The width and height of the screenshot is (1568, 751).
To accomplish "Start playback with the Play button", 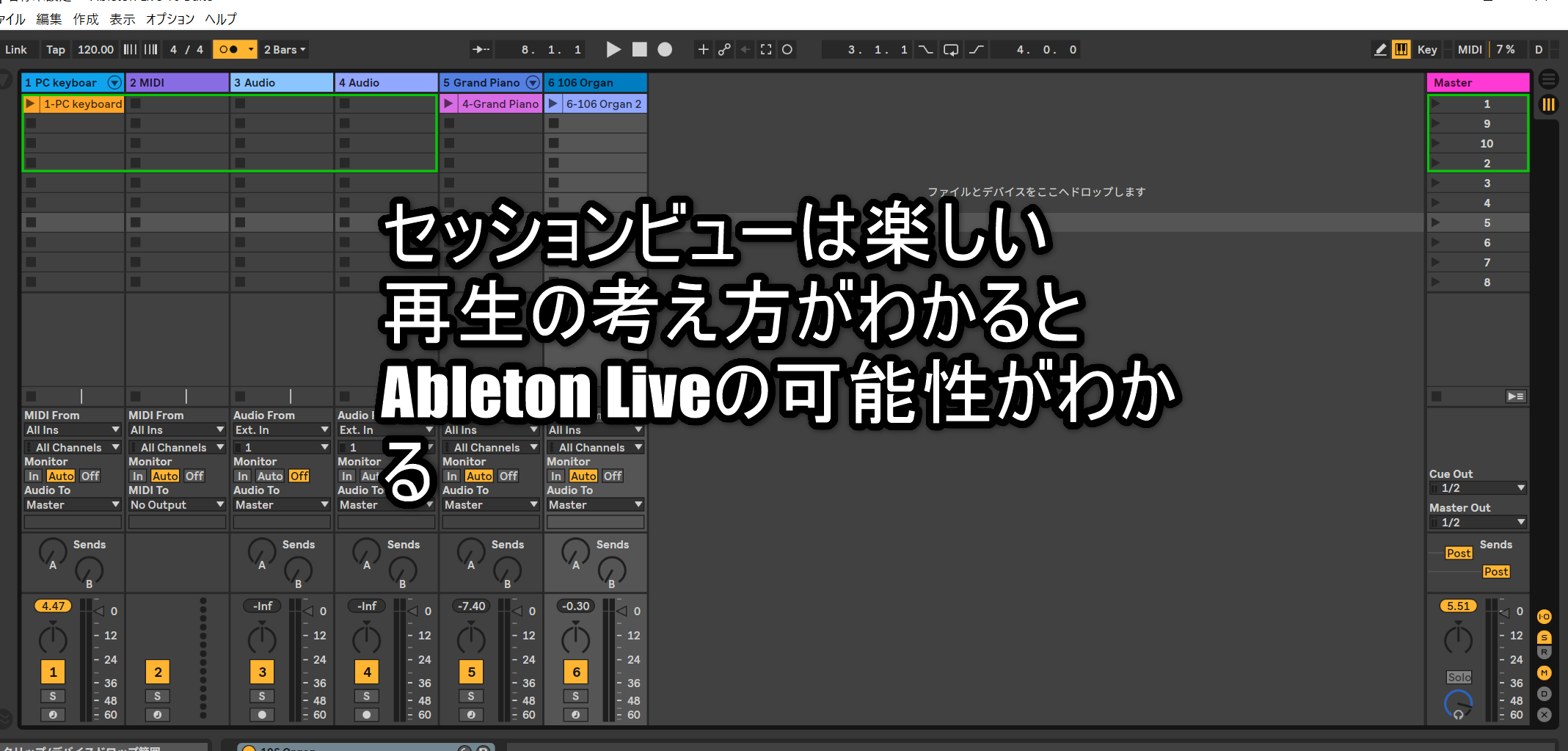I will 613,49.
